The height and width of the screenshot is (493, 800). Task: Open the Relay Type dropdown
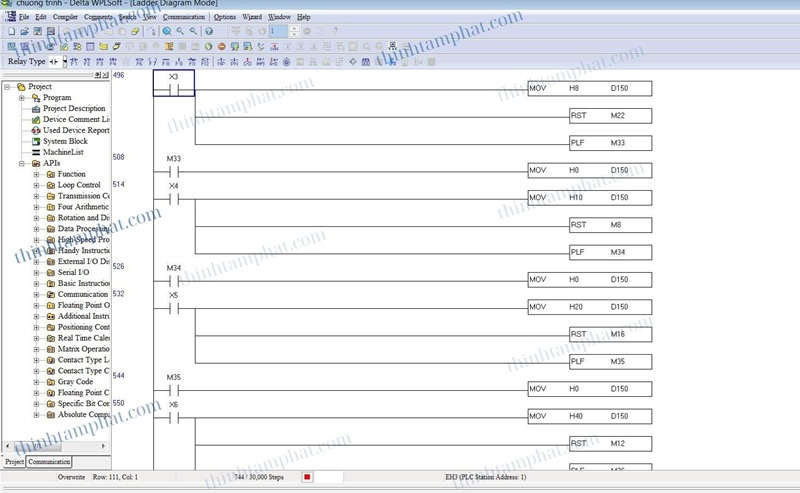pos(64,61)
